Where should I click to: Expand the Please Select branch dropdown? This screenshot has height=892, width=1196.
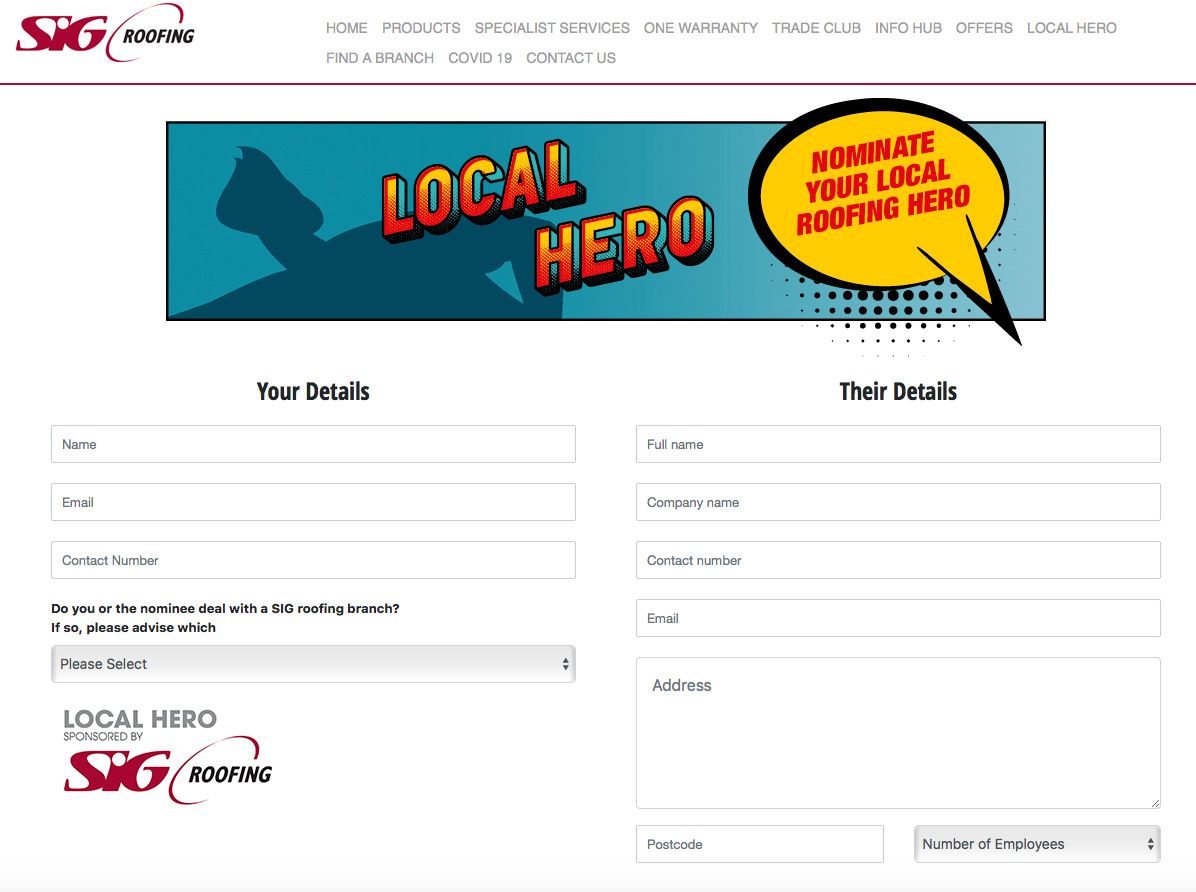click(313, 664)
